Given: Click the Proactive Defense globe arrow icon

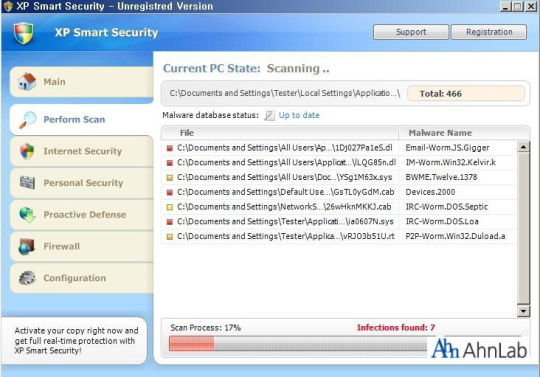Looking at the screenshot, I should (28, 214).
